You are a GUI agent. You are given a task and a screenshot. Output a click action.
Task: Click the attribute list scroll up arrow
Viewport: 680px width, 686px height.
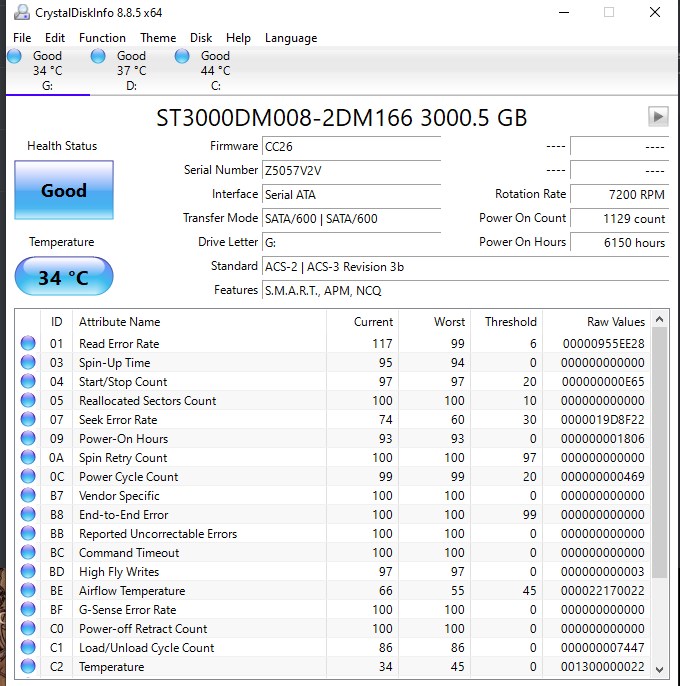point(659,320)
